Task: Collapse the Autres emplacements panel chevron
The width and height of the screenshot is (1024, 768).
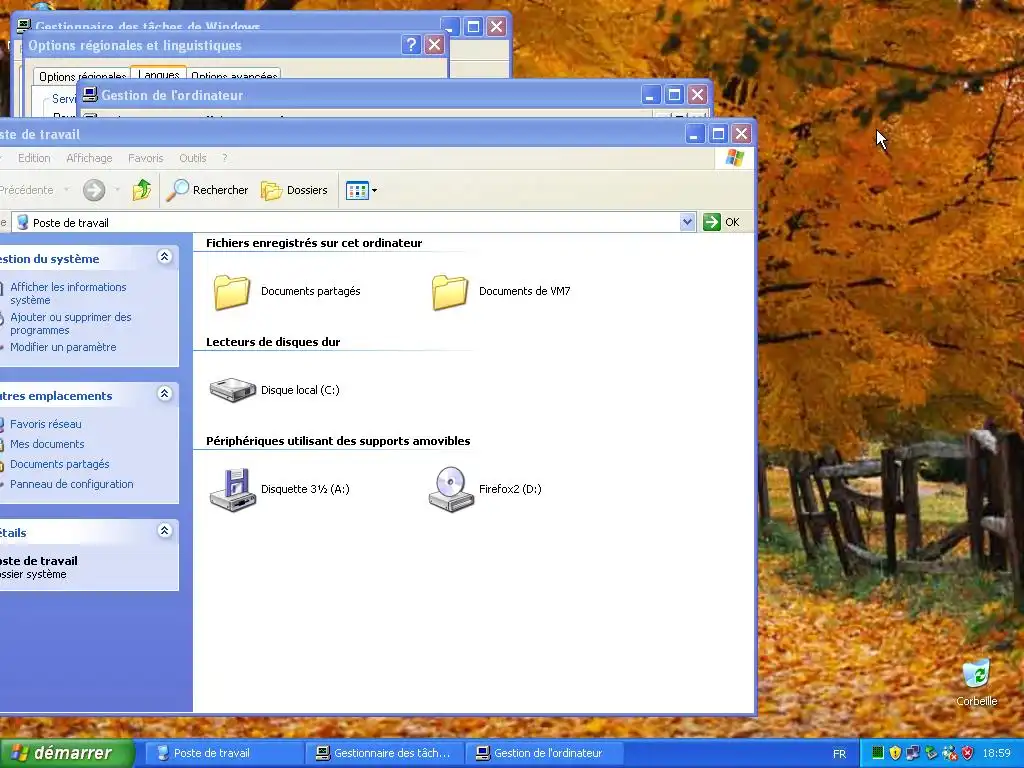Action: (165, 393)
